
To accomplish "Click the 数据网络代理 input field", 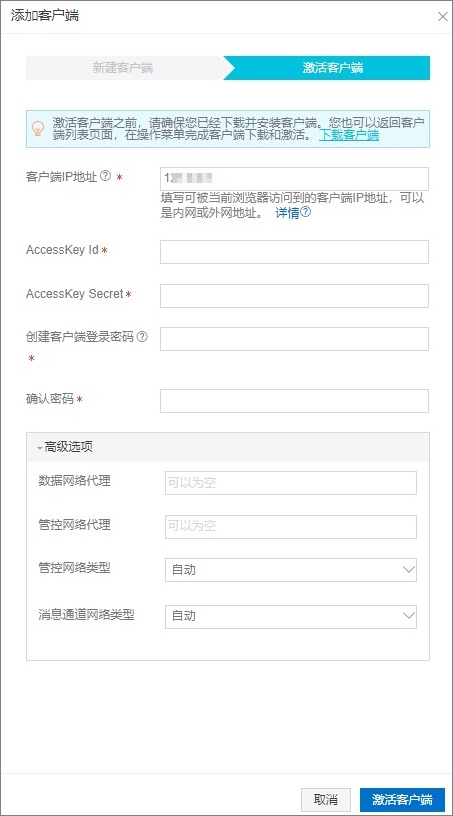I will pos(291,483).
